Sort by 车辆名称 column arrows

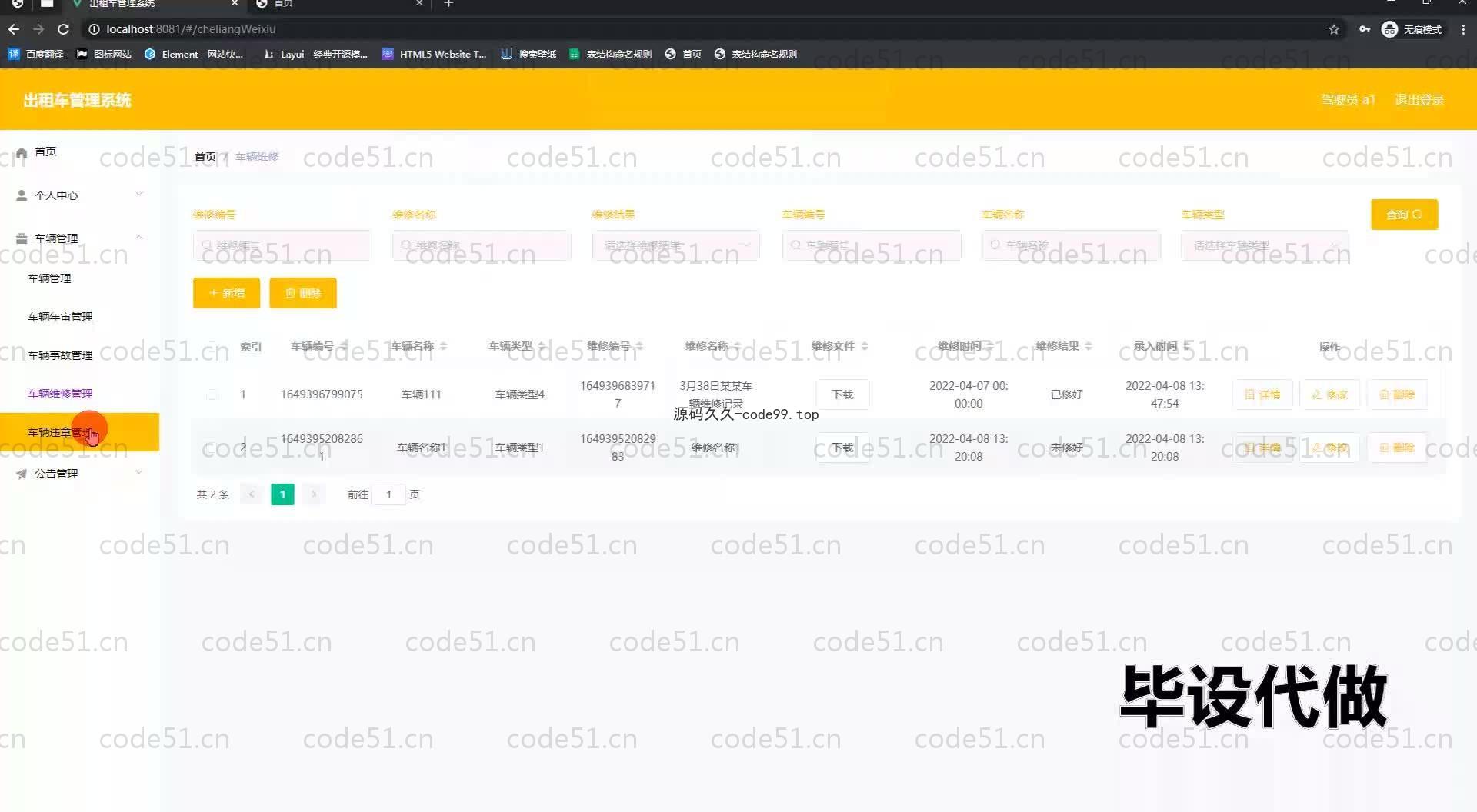click(443, 347)
